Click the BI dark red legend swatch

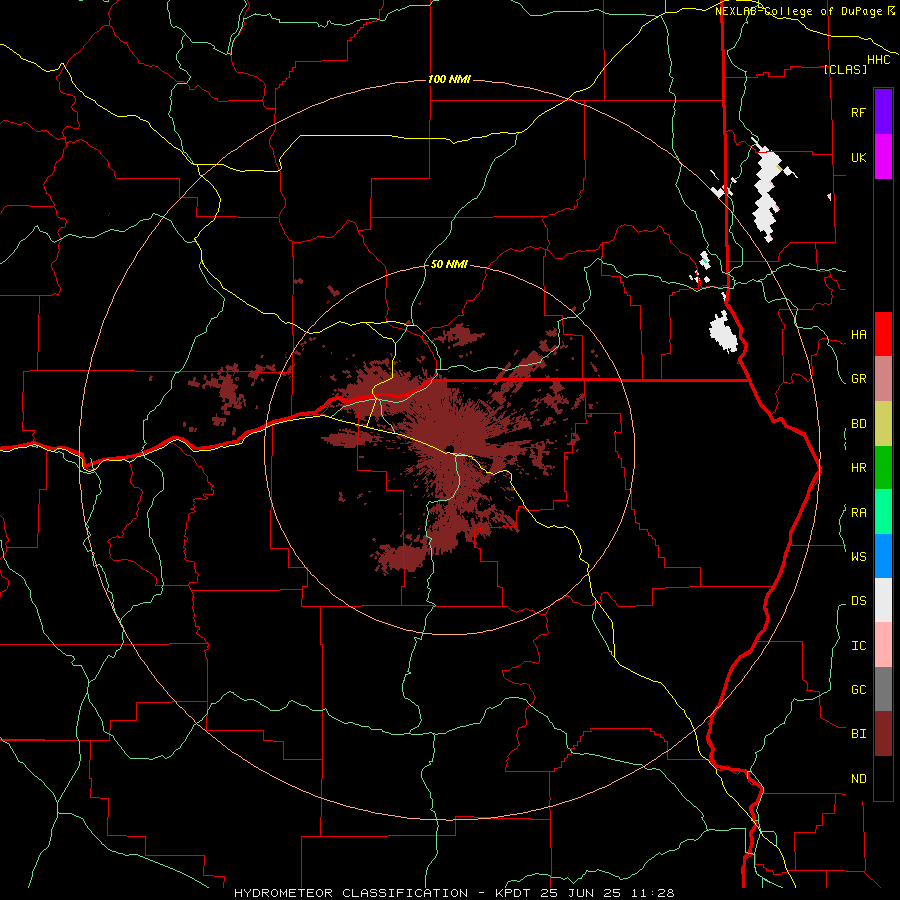pyautogui.click(x=883, y=734)
